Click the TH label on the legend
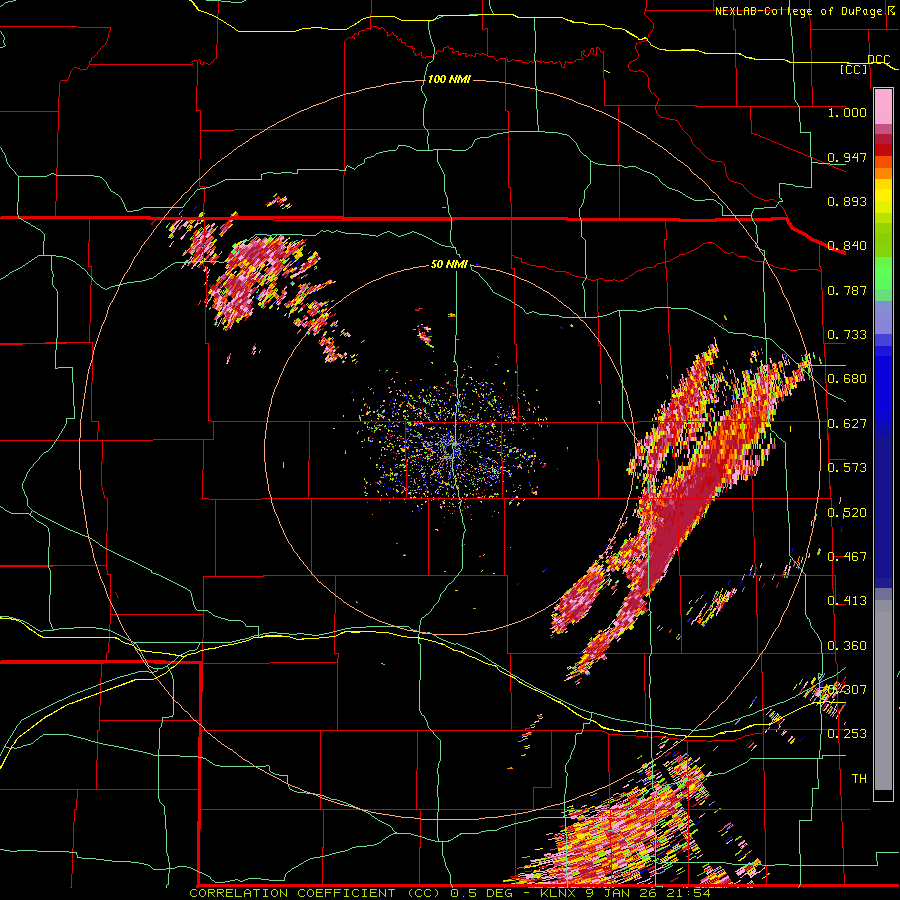900x900 pixels. [859, 779]
